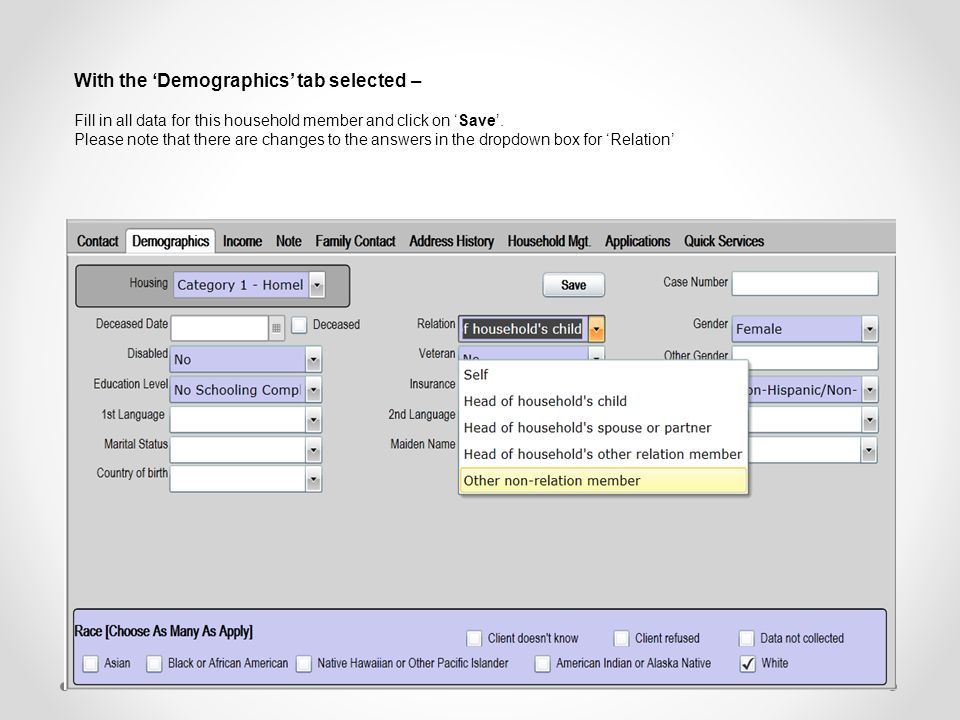The width and height of the screenshot is (960, 720).
Task: Open the Disabled dropdown
Action: [313, 359]
